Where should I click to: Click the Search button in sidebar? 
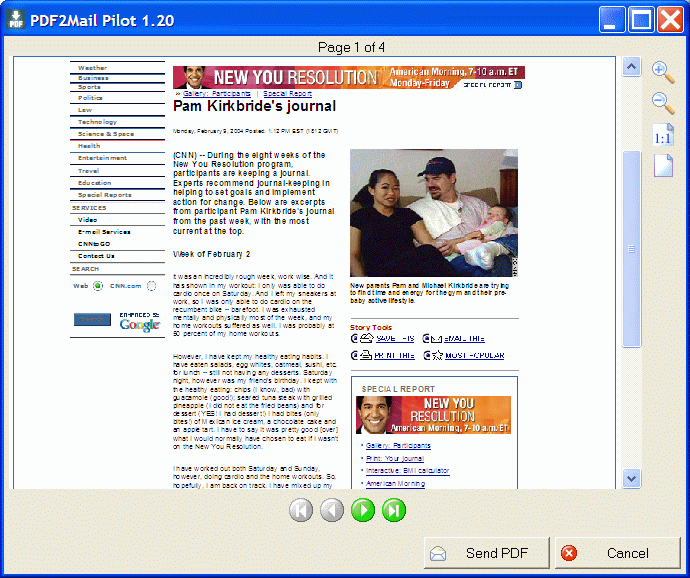click(92, 320)
